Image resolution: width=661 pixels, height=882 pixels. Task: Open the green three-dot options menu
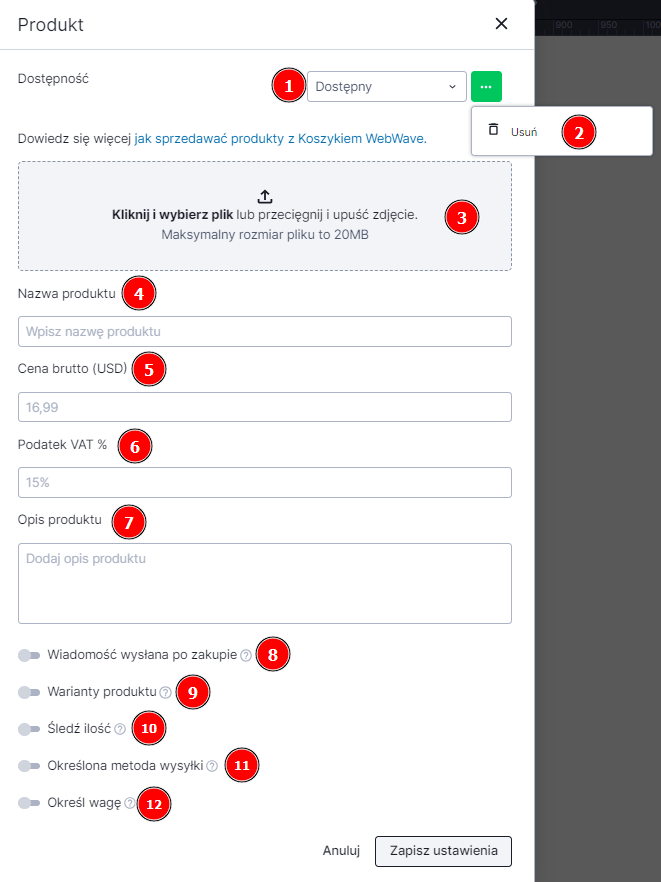[x=486, y=87]
